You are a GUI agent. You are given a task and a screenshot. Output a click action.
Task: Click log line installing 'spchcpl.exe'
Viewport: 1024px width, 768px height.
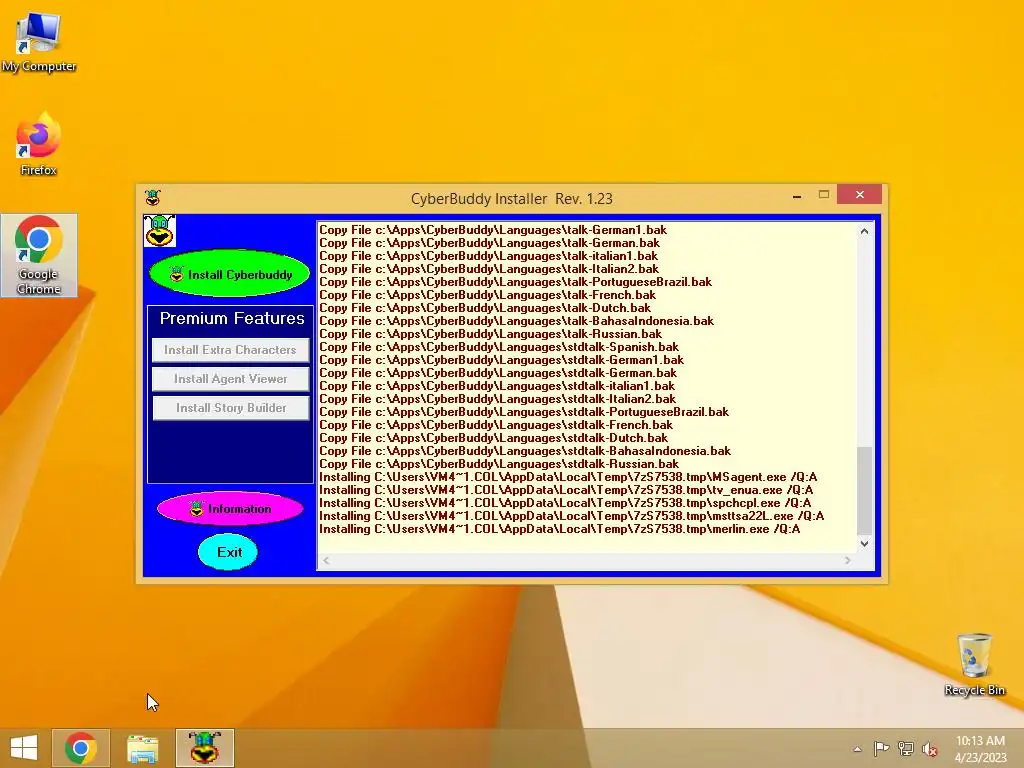565,503
